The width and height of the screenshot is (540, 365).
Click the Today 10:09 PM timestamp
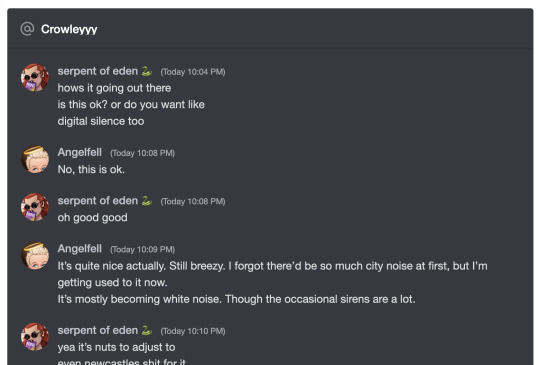143,249
